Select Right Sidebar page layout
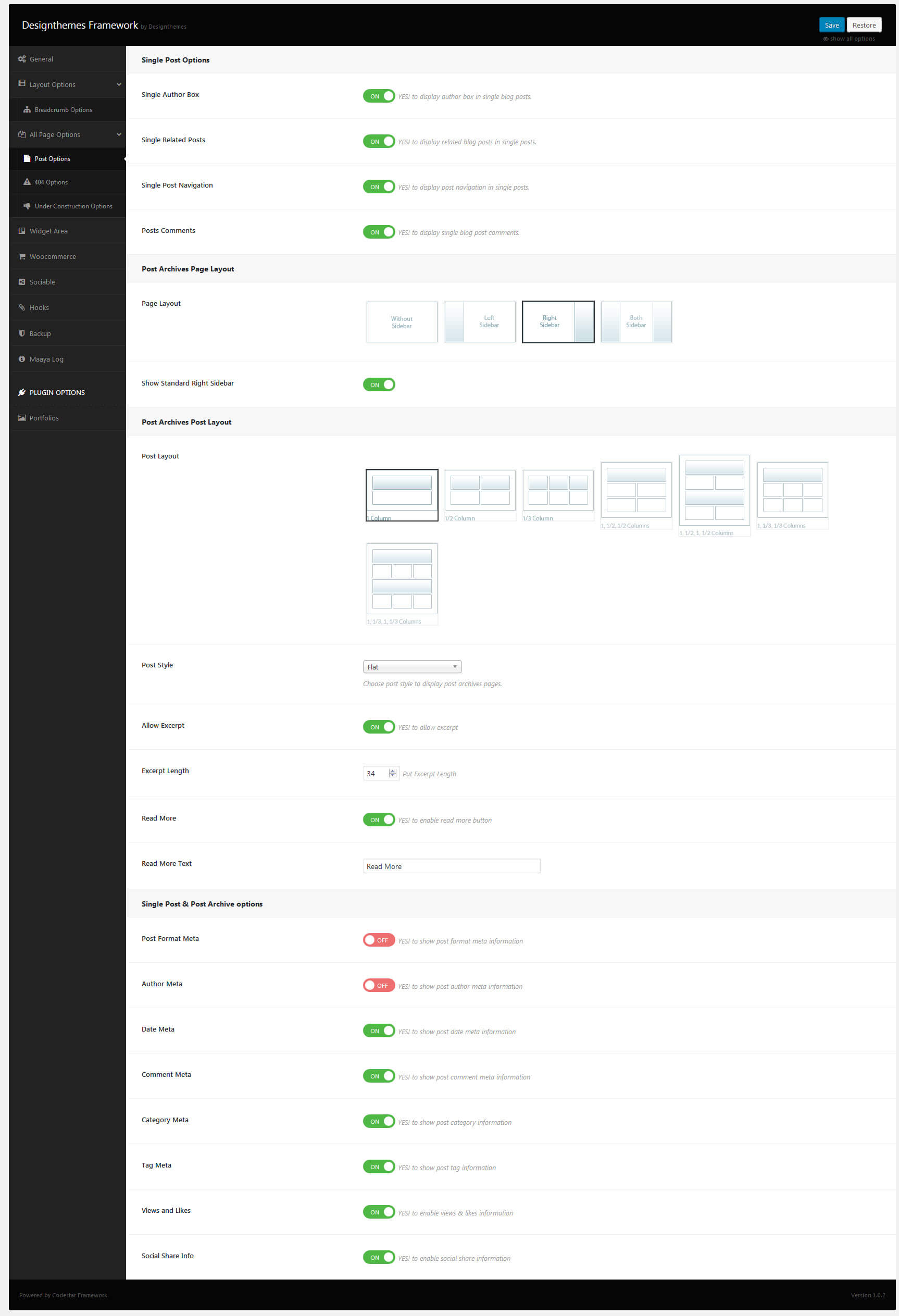Image resolution: width=899 pixels, height=1316 pixels. click(558, 321)
